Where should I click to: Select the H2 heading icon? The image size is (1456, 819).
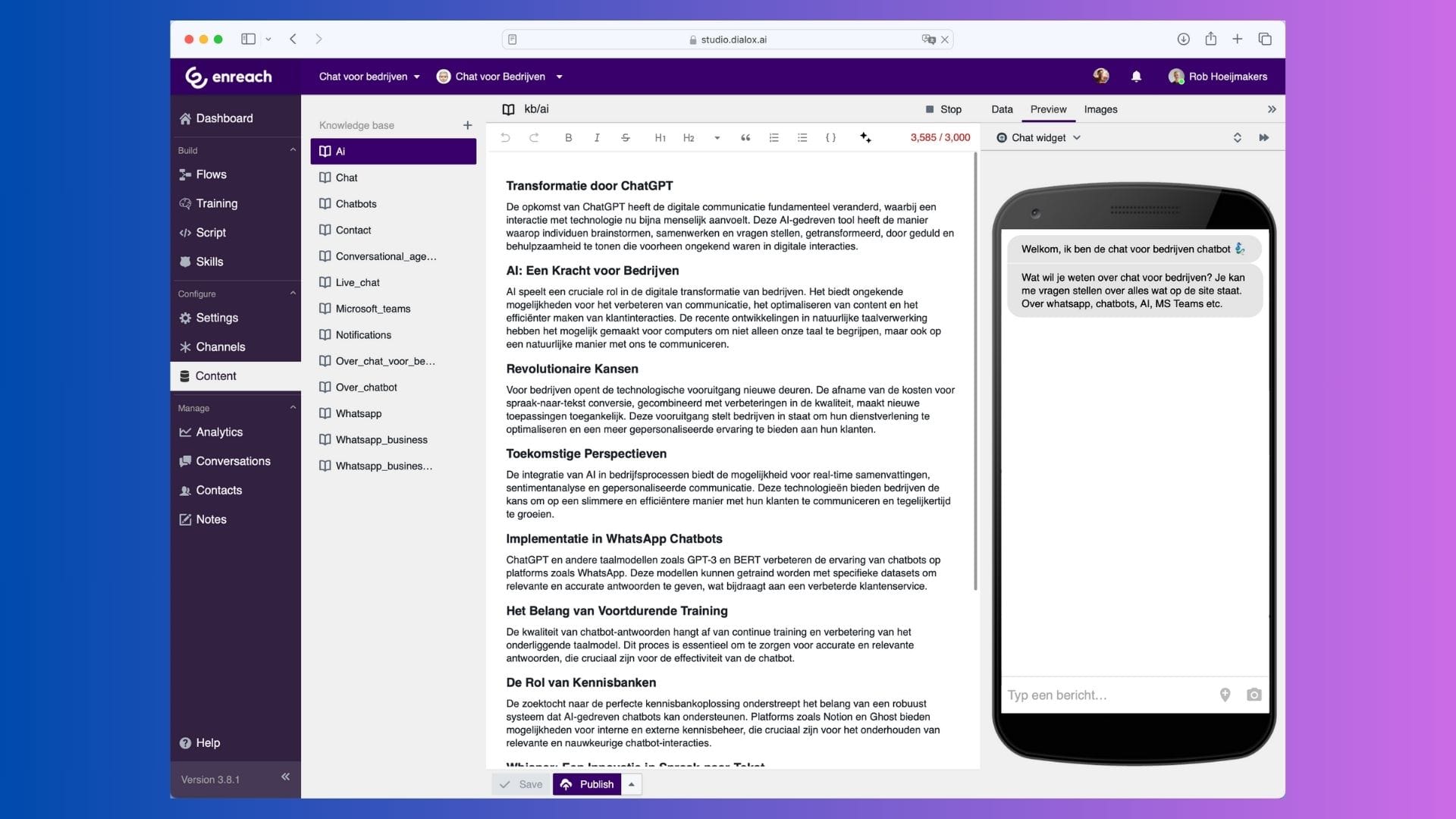688,137
